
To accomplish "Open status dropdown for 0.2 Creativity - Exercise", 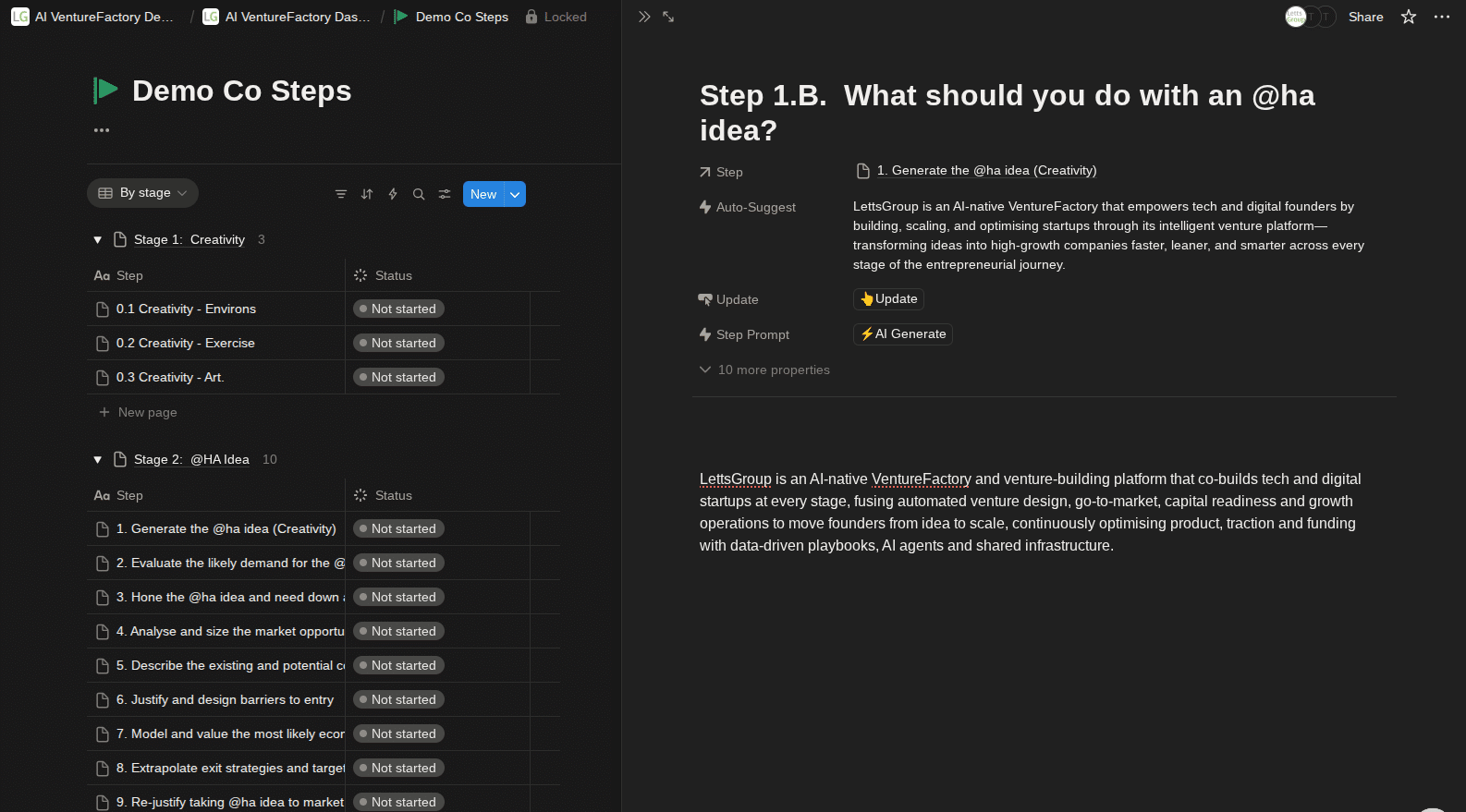I will click(398, 343).
